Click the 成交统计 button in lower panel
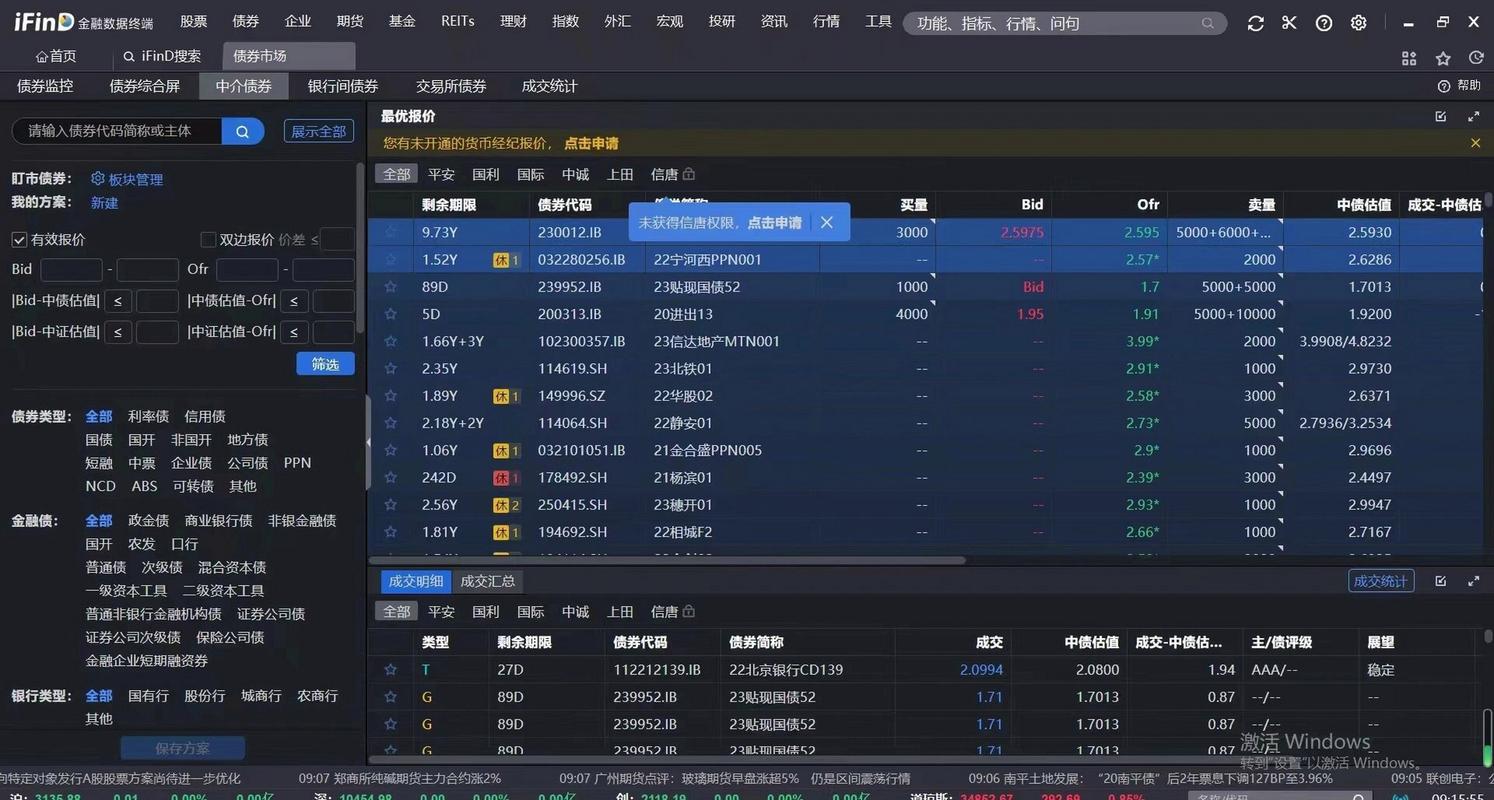Image resolution: width=1494 pixels, height=800 pixels. pos(1381,581)
